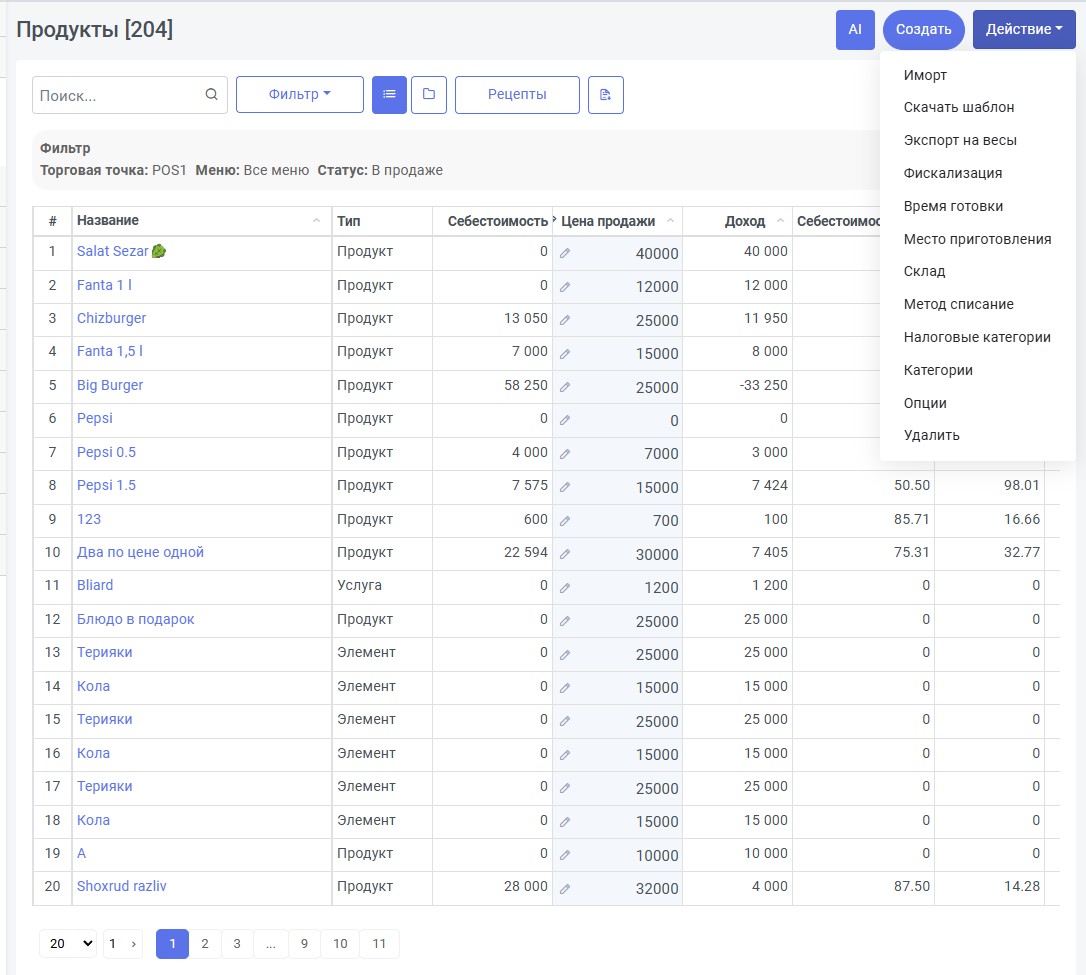
Task: Sort by Доход column arrow
Action: coord(781,221)
